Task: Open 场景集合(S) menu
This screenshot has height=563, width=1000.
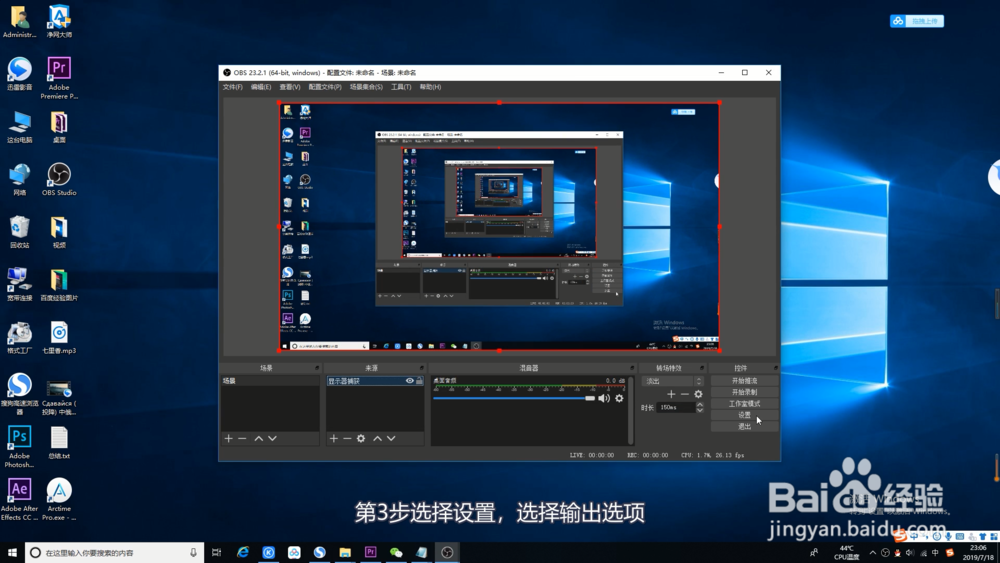Action: click(x=366, y=87)
